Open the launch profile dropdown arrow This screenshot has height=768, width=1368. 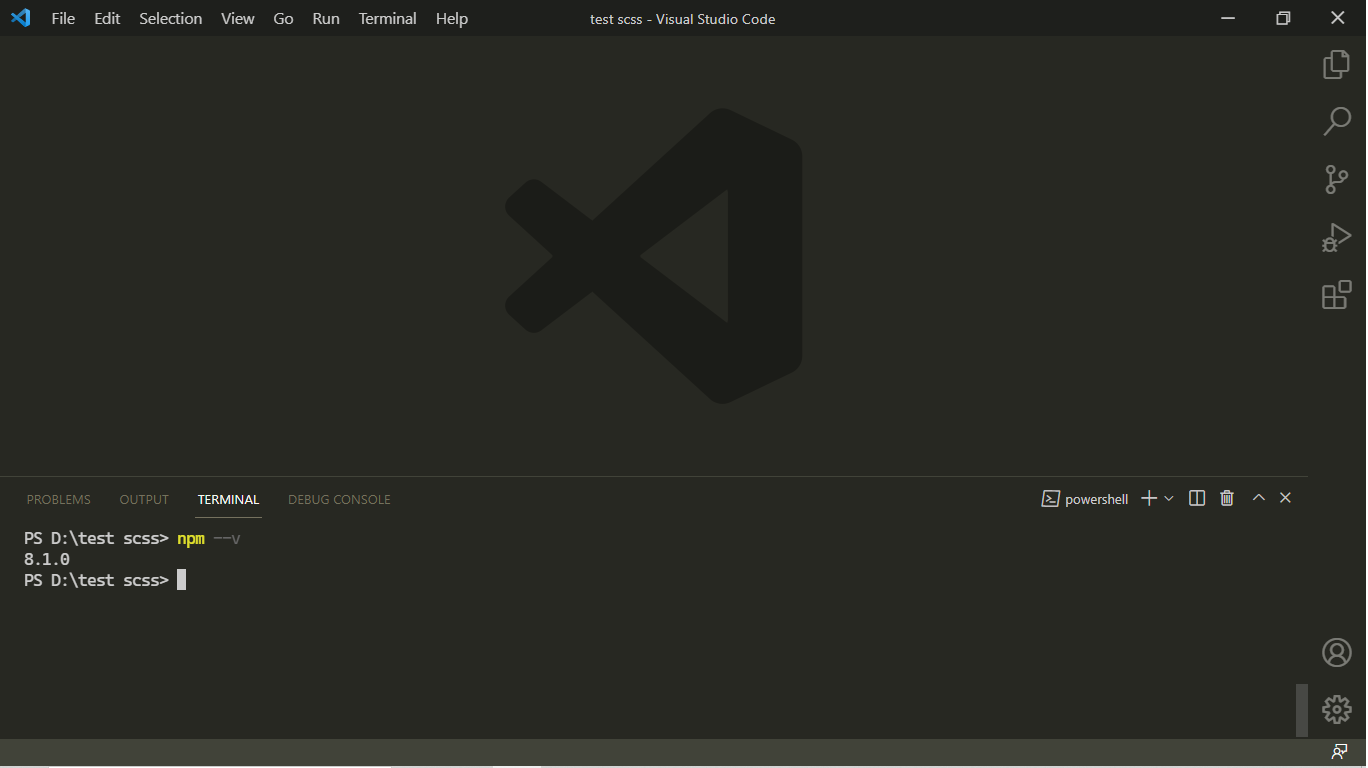coord(1169,498)
